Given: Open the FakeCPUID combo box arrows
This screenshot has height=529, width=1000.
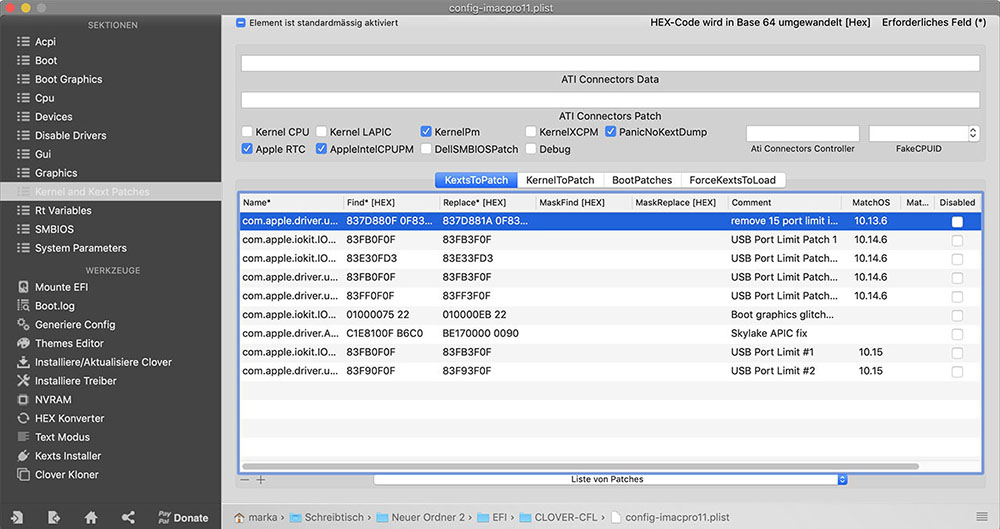Looking at the screenshot, I should pyautogui.click(x=973, y=133).
